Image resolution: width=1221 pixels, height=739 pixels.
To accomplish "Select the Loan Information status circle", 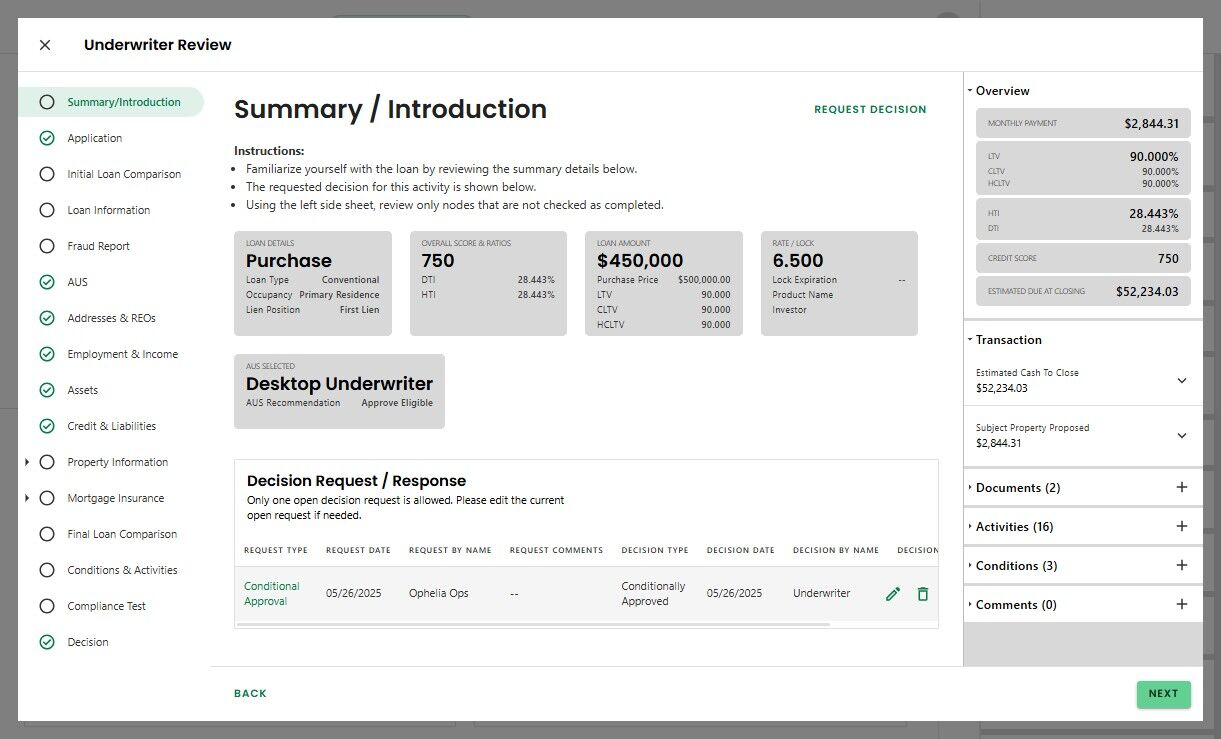I will [x=47, y=210].
